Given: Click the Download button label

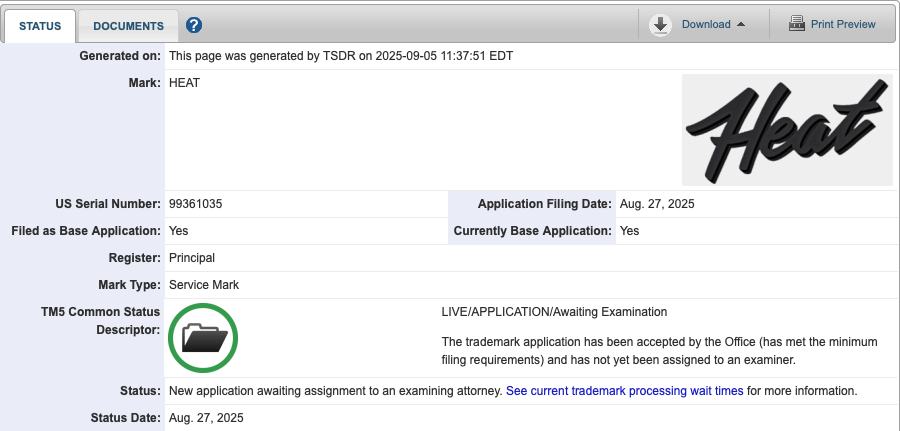Looking at the screenshot, I should click(x=706, y=24).
